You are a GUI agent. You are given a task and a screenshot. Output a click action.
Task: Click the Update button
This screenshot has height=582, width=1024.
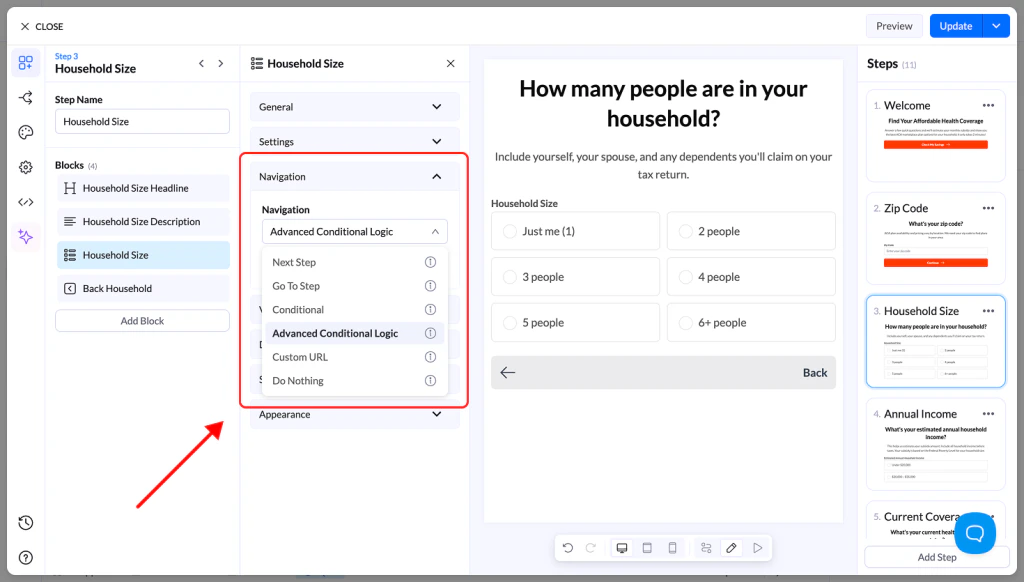point(956,26)
